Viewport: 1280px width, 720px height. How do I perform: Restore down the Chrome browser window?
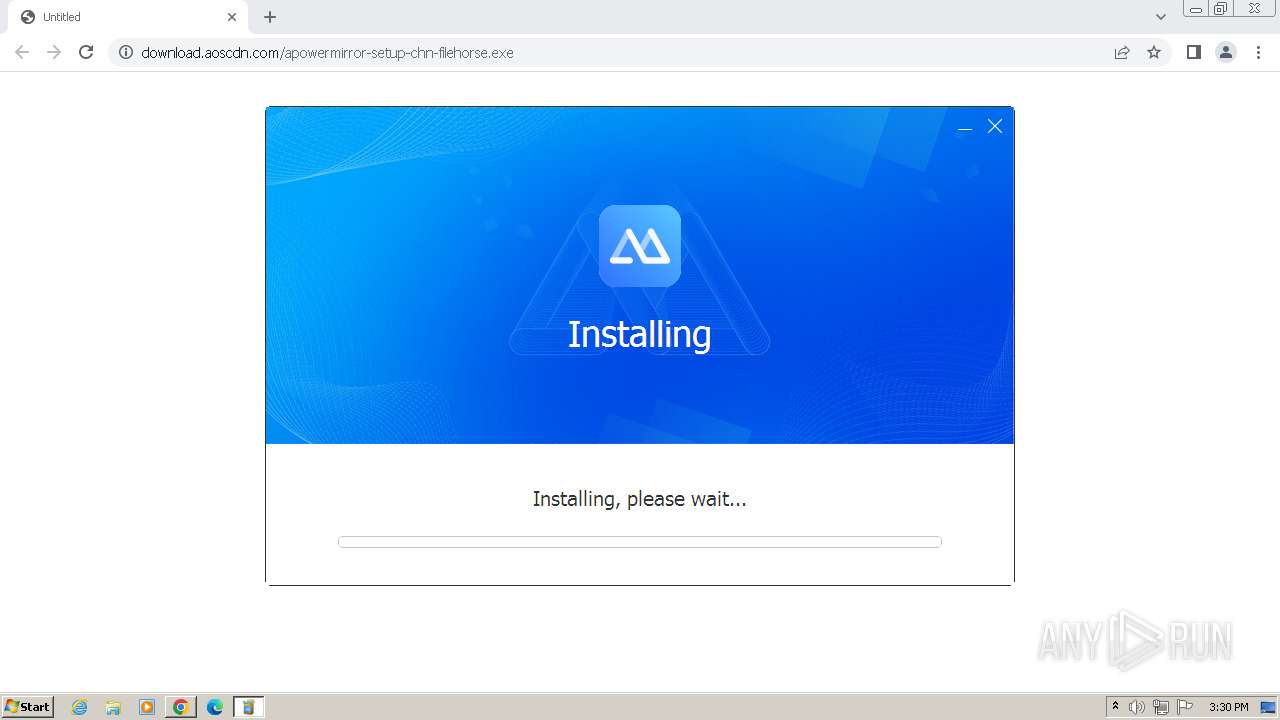(x=1221, y=9)
